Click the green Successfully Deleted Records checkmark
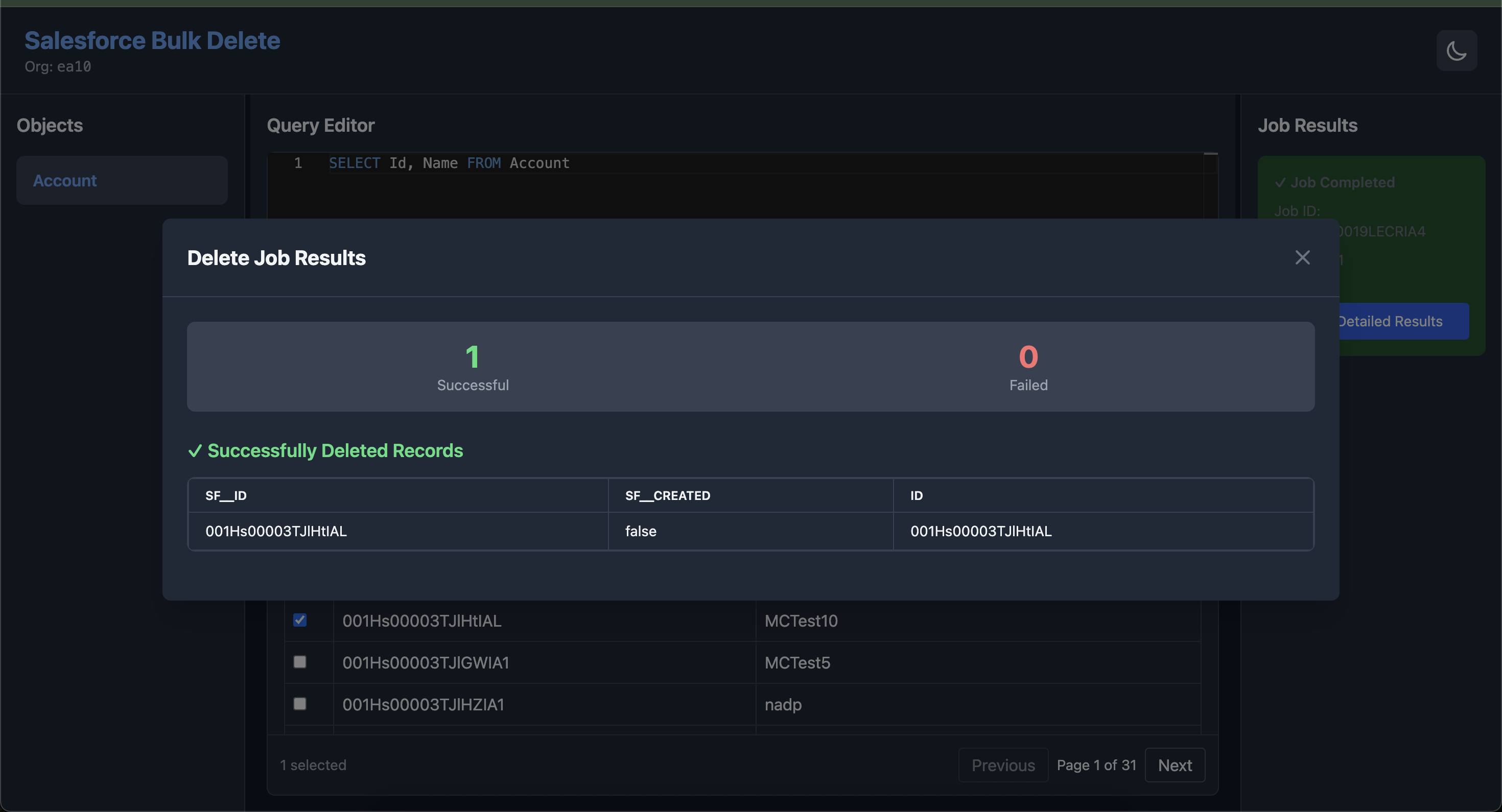Screen dimensions: 1502x812 point(195,450)
